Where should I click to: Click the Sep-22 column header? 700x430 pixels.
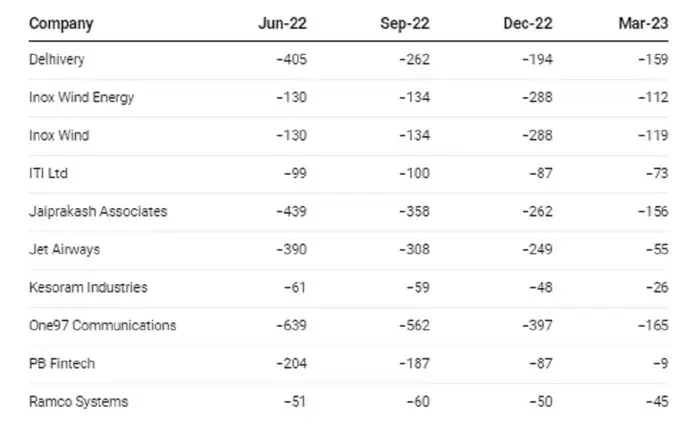pos(407,22)
